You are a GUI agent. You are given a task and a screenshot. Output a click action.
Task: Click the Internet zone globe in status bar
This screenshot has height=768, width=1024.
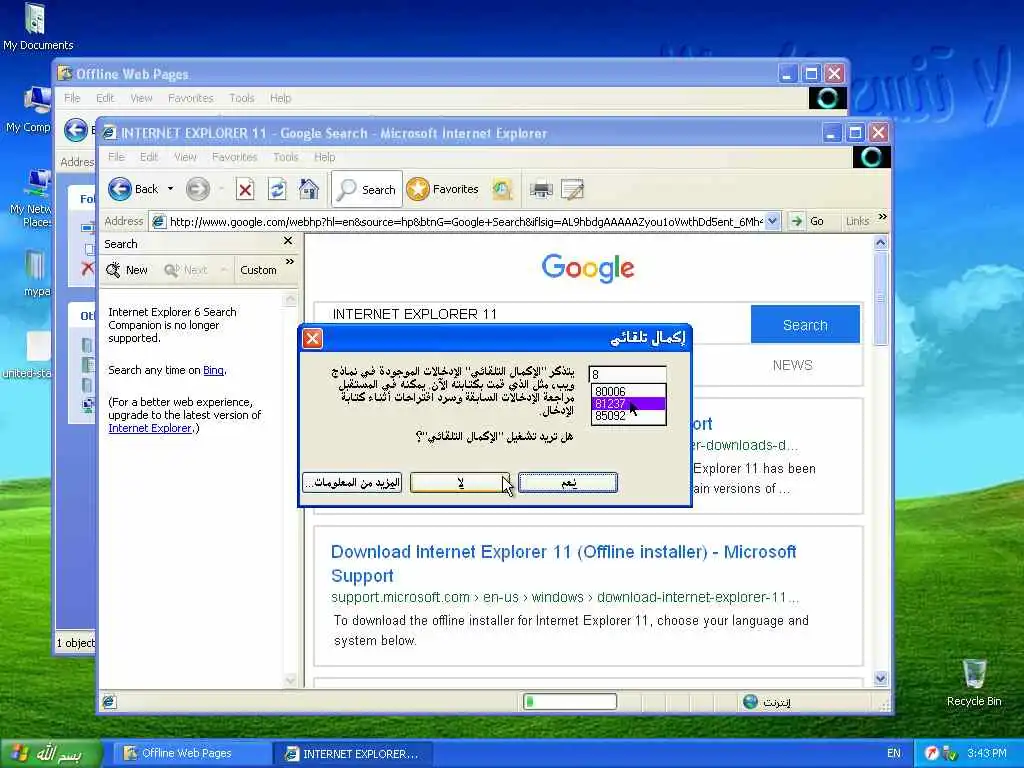[750, 701]
